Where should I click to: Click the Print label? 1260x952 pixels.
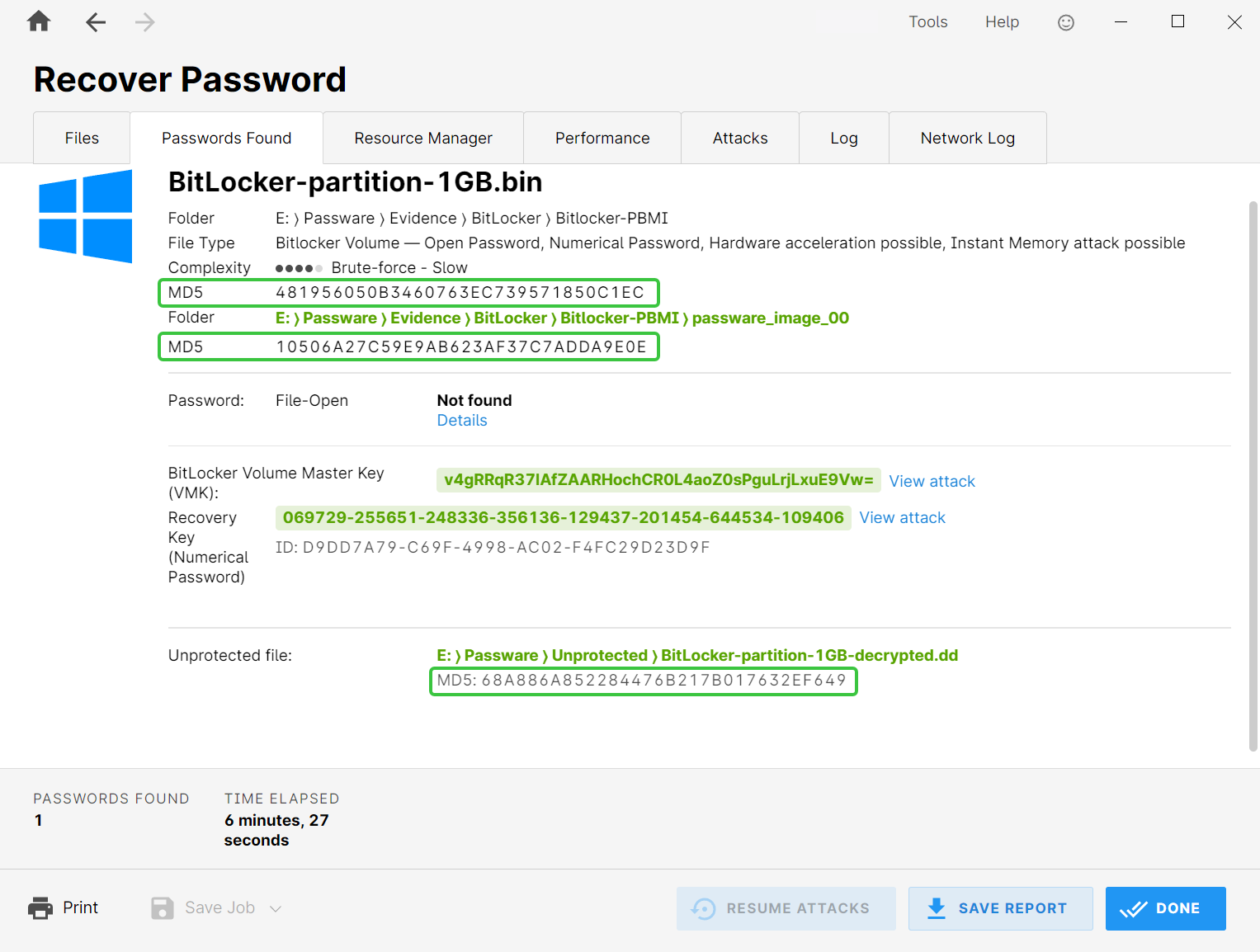pyautogui.click(x=80, y=907)
